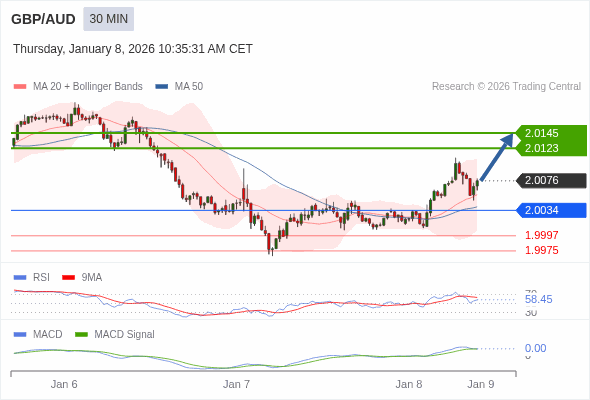Click the RSI legend label
The height and width of the screenshot is (400, 590).
coord(41,277)
